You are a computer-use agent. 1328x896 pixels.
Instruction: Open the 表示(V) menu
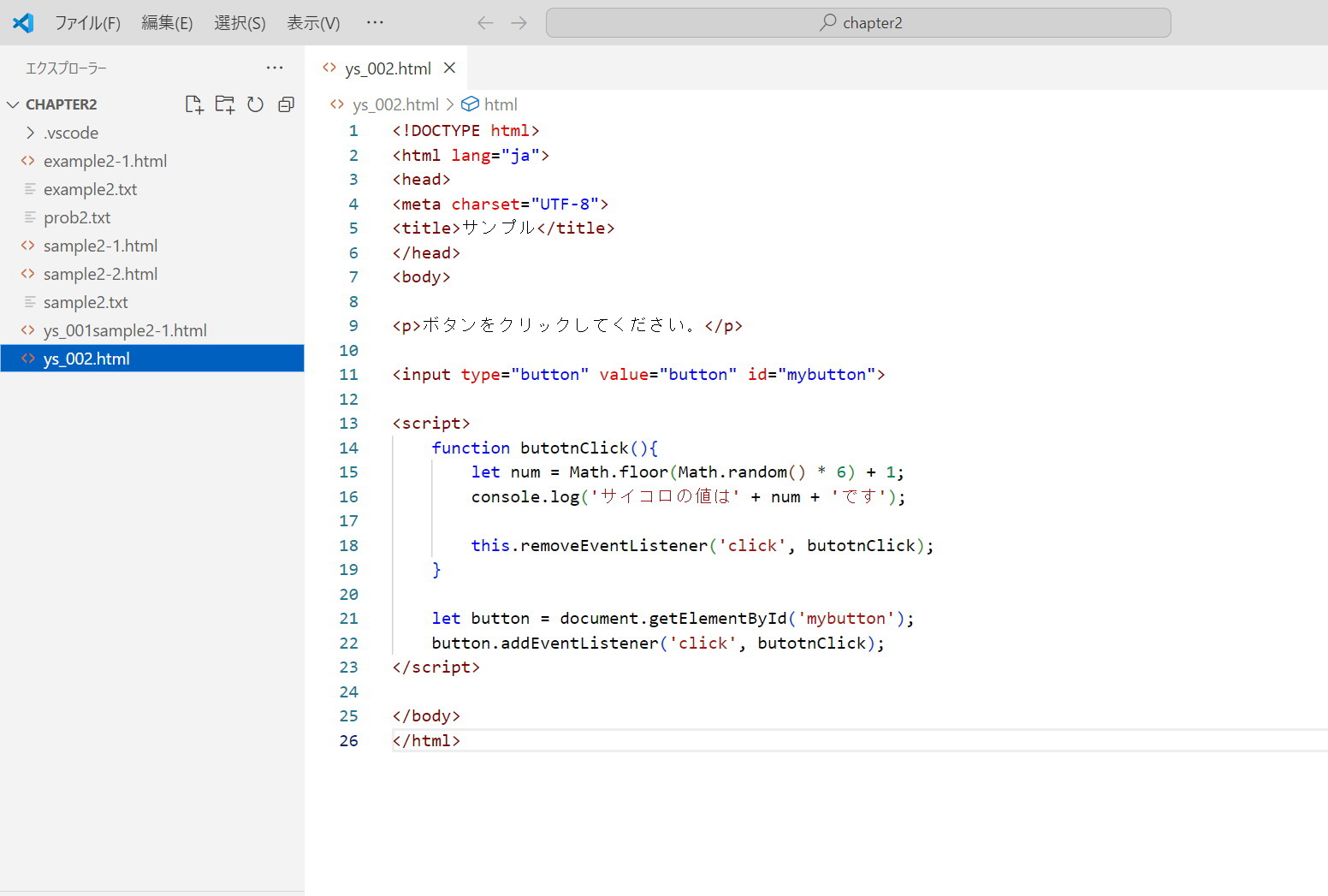(313, 23)
